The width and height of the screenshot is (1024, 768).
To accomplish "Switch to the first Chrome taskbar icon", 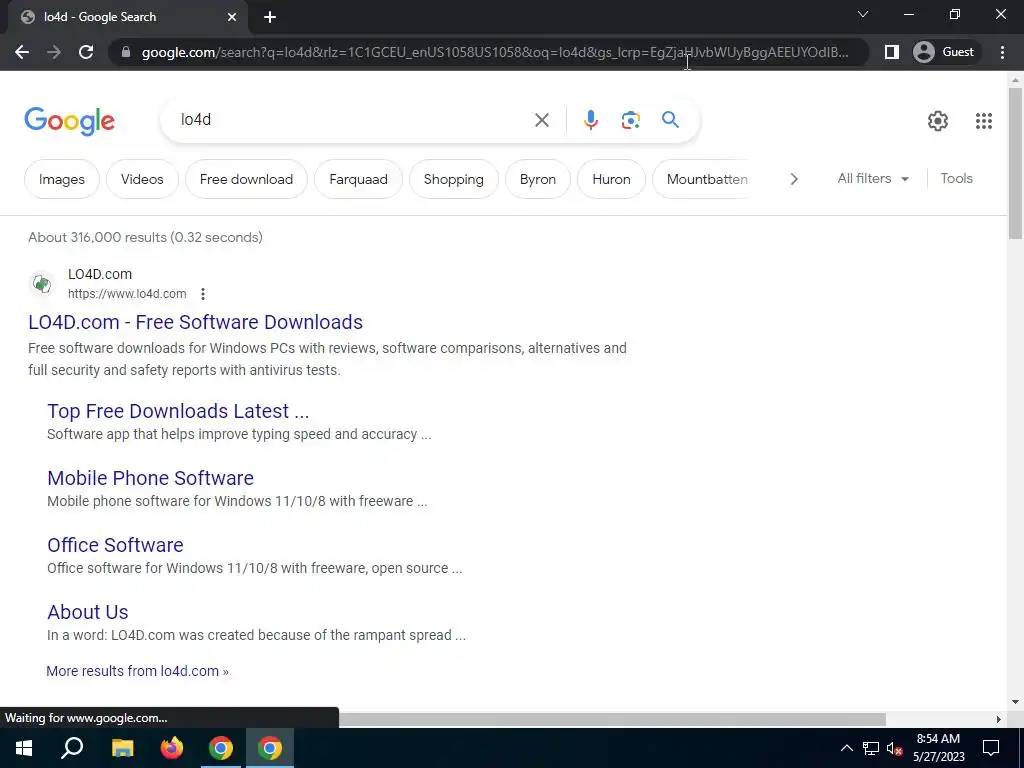I will pyautogui.click(x=221, y=748).
